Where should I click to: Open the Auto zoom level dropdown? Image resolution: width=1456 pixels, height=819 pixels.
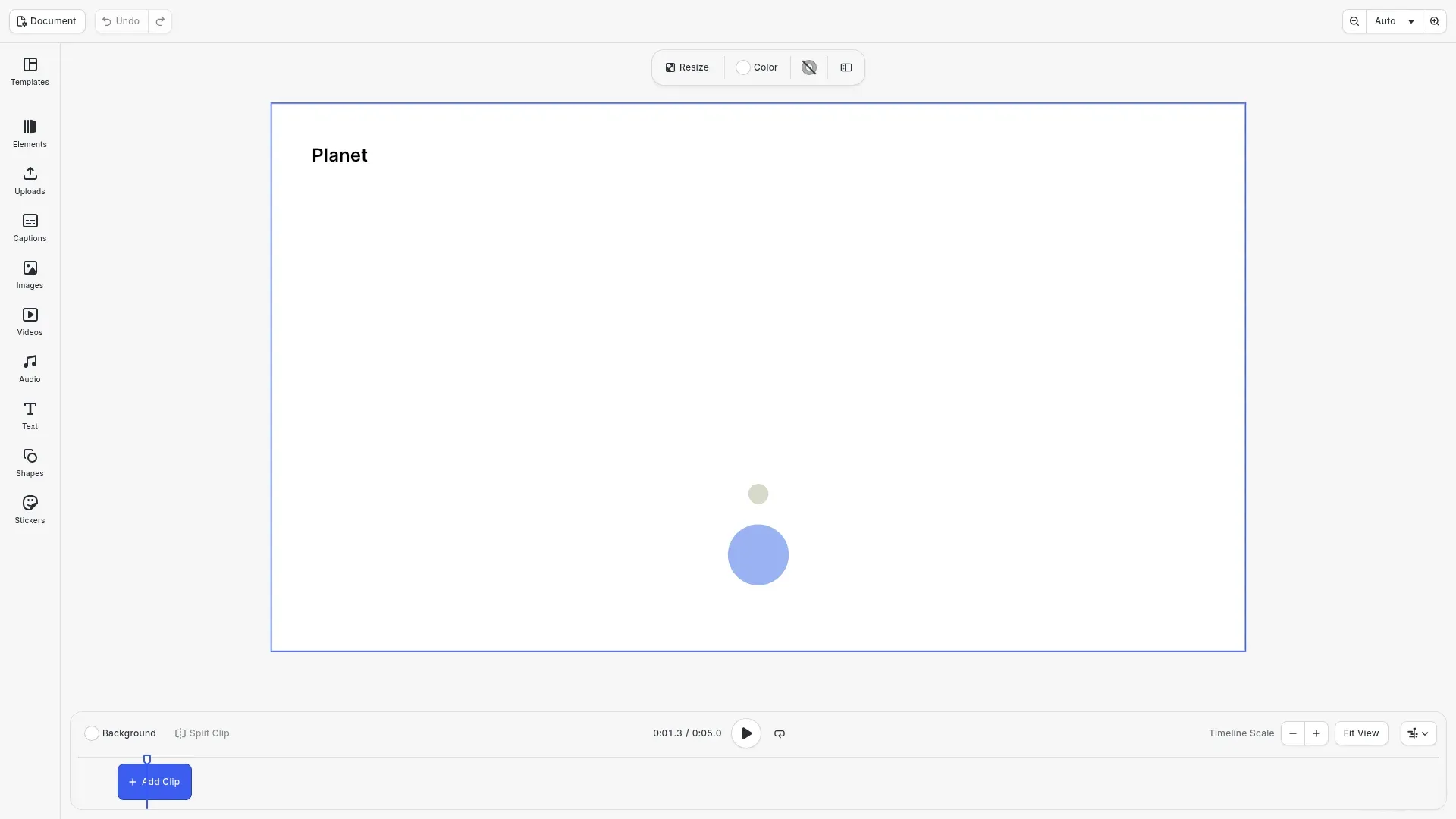[x=1395, y=21]
